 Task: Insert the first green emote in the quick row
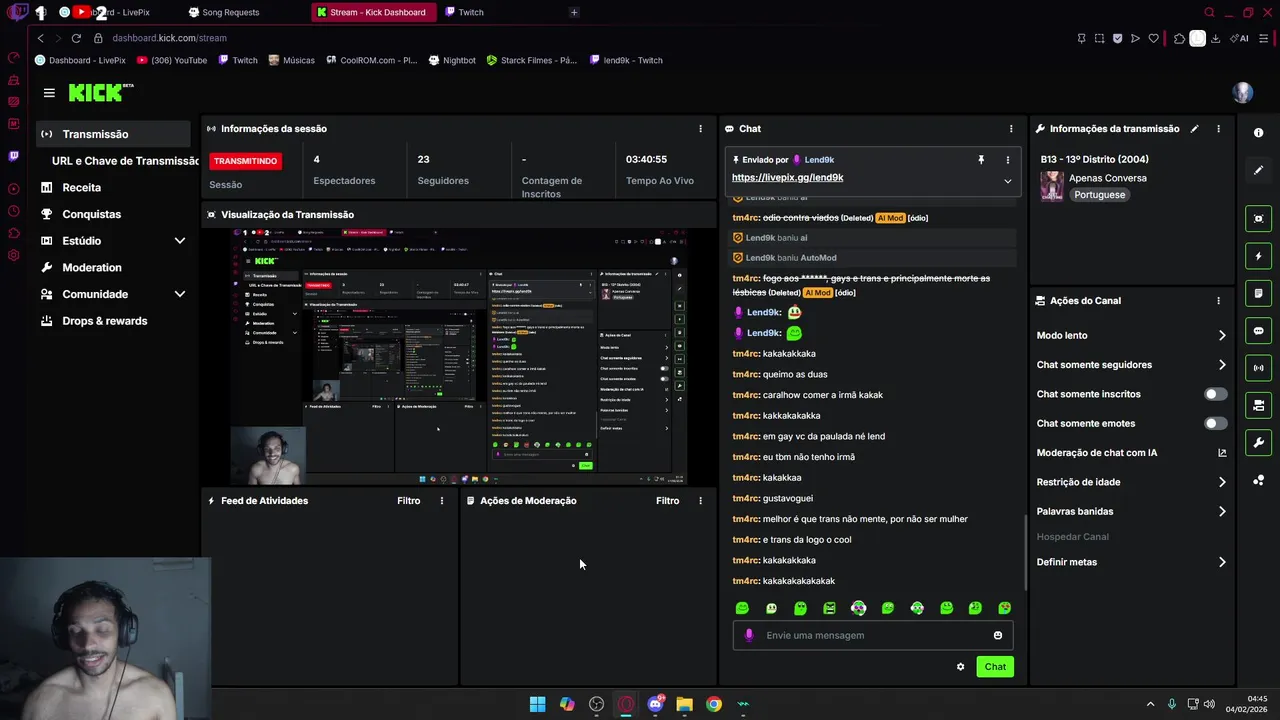742,608
